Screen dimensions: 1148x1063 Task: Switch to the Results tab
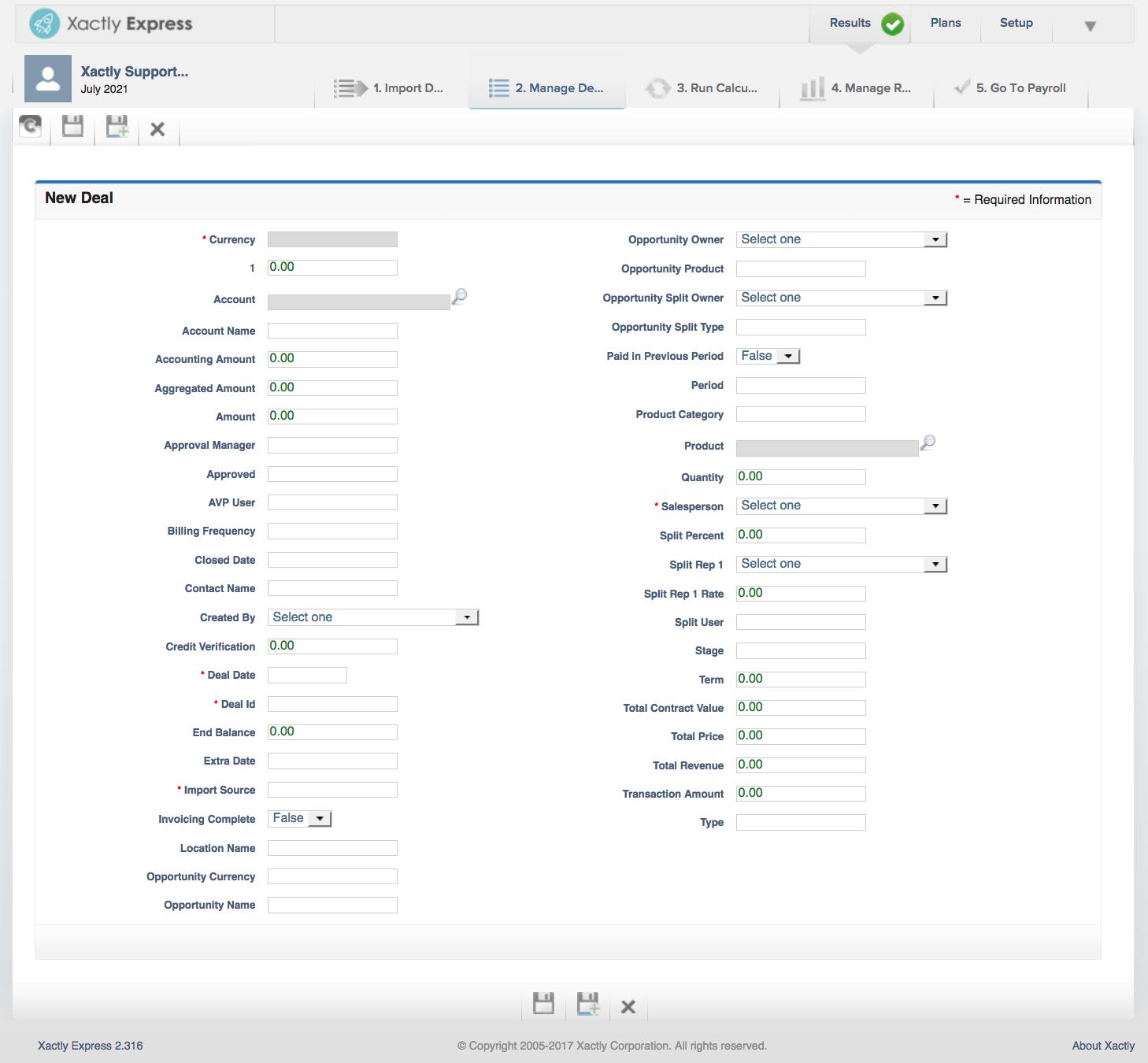pyautogui.click(x=850, y=23)
